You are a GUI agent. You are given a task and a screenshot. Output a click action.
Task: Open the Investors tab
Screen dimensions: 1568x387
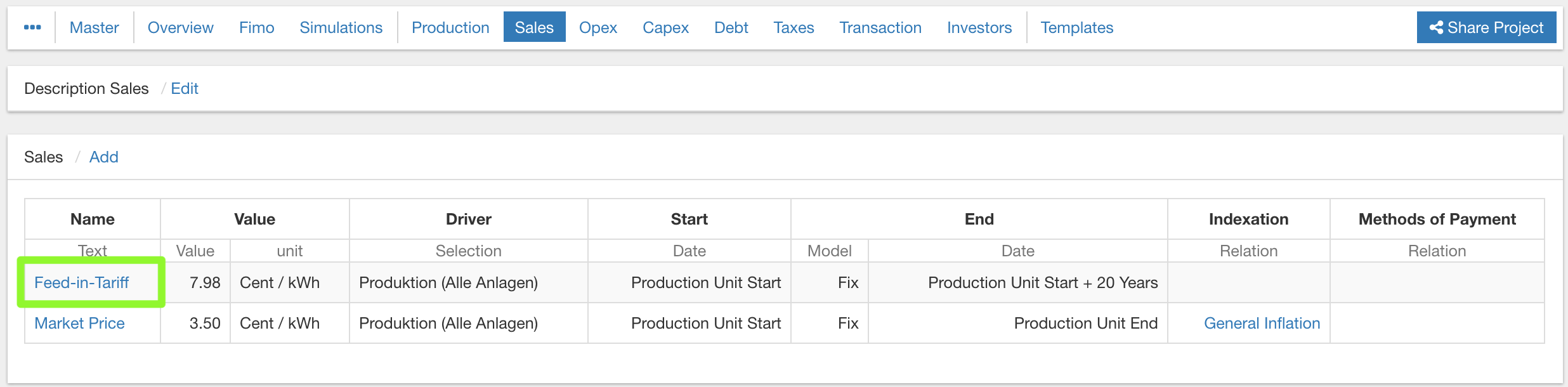click(x=979, y=27)
